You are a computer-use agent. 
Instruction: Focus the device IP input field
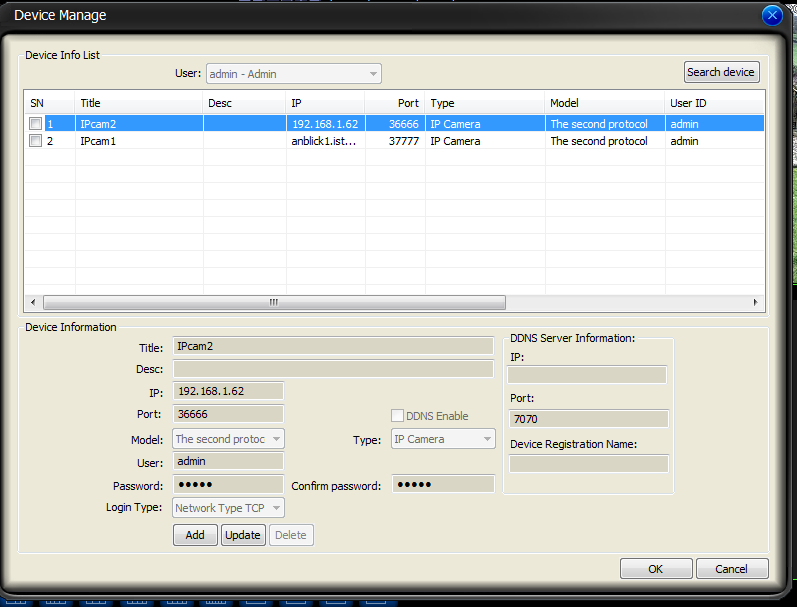[x=228, y=391]
